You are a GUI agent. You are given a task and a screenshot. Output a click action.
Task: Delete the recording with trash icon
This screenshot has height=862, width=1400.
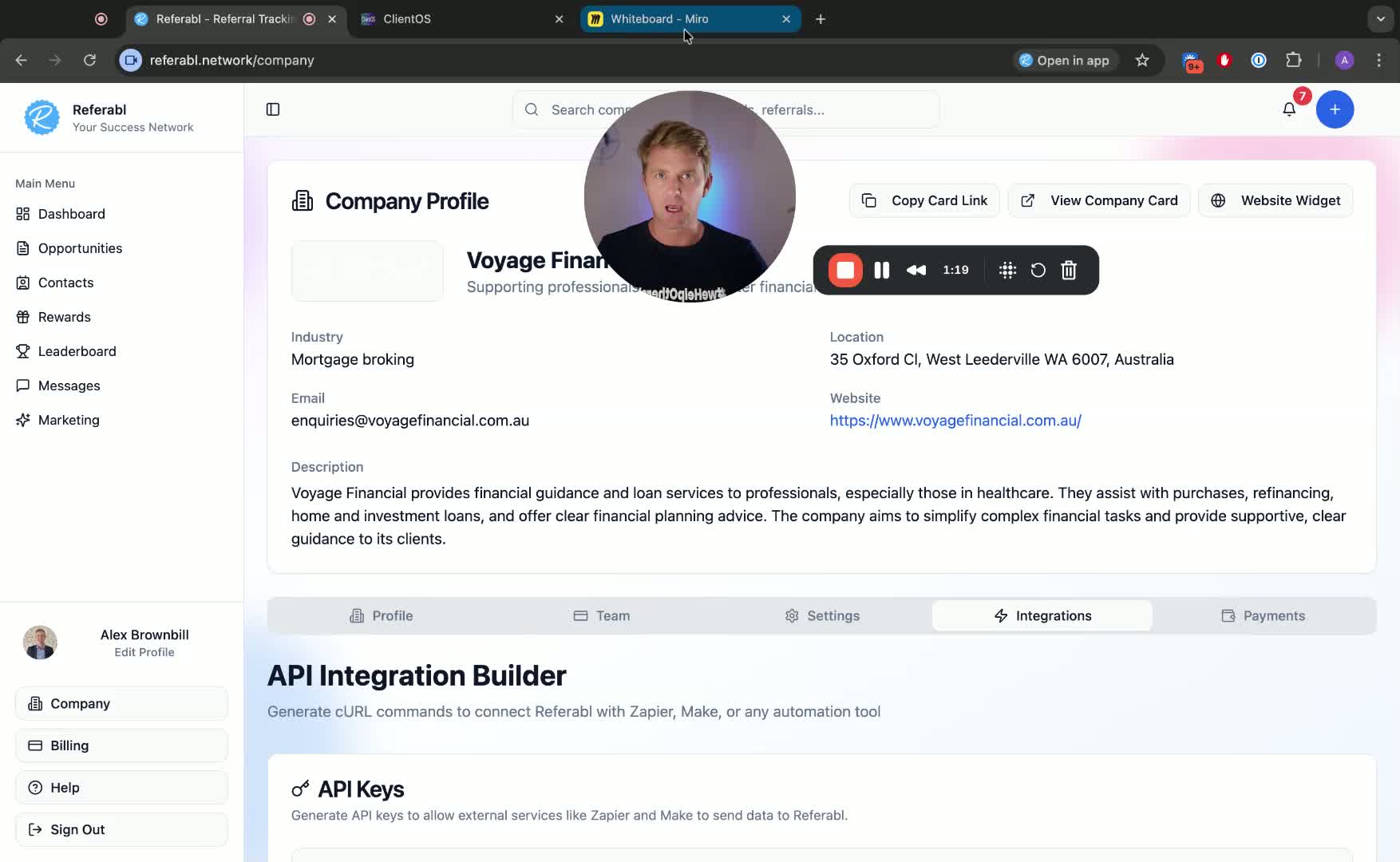click(1069, 271)
